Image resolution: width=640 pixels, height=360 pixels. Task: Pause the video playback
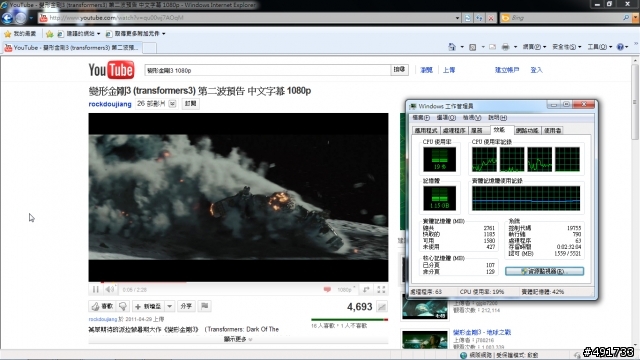click(x=96, y=289)
